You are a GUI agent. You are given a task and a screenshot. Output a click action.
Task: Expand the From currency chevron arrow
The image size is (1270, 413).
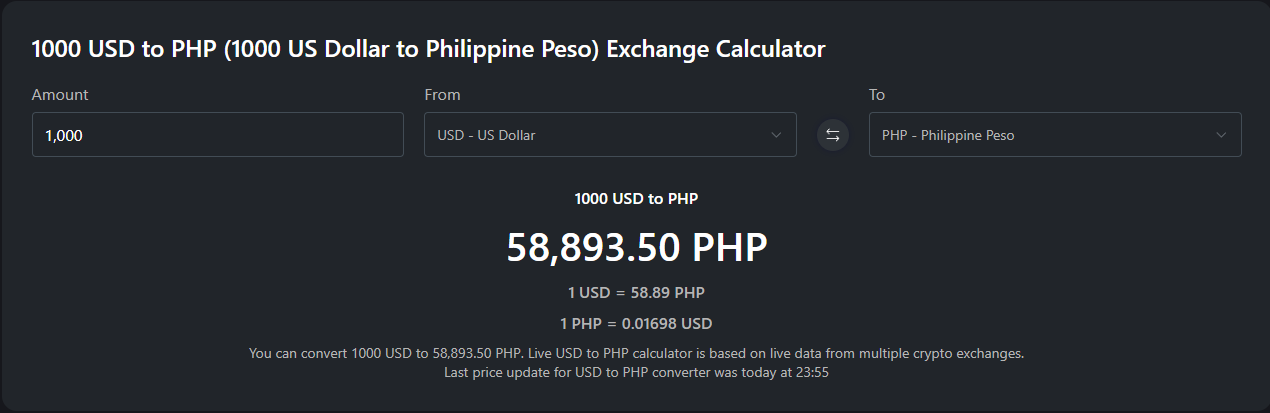(776, 135)
